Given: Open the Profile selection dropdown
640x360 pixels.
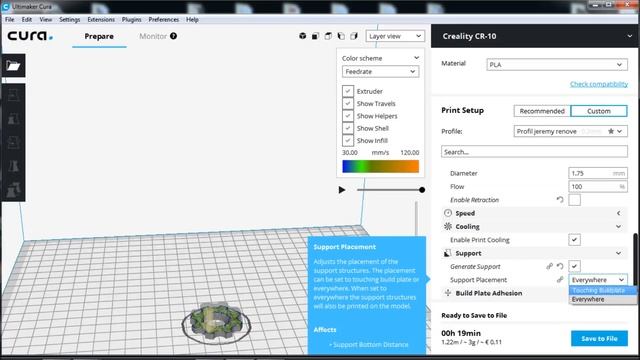Looking at the screenshot, I should click(x=571, y=131).
